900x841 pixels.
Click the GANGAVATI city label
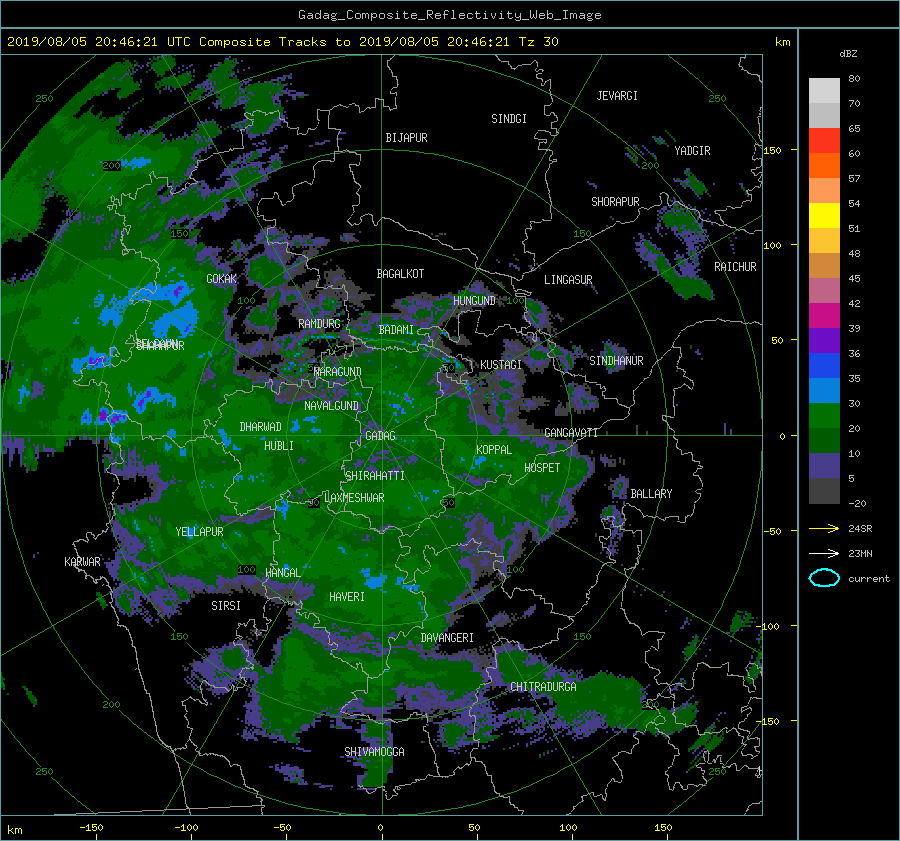tap(571, 433)
